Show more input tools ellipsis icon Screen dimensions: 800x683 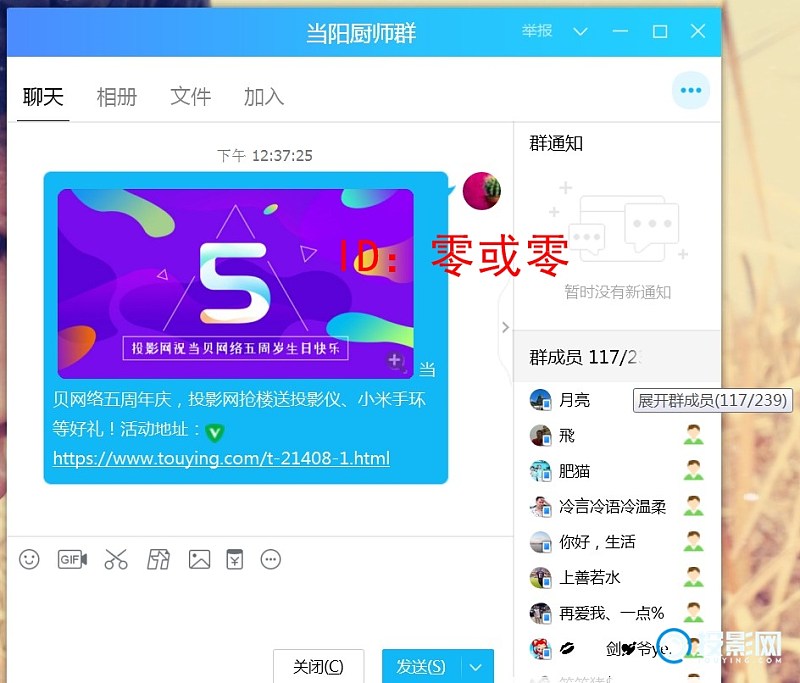click(x=270, y=560)
